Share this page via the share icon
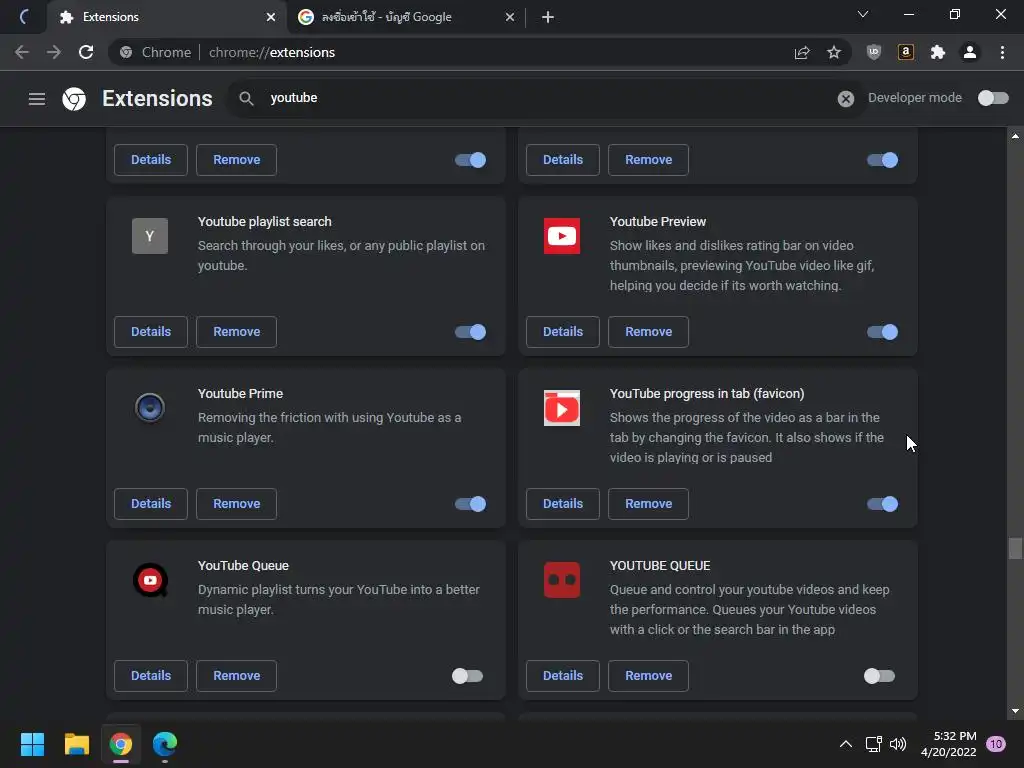The image size is (1024, 768). click(x=802, y=52)
